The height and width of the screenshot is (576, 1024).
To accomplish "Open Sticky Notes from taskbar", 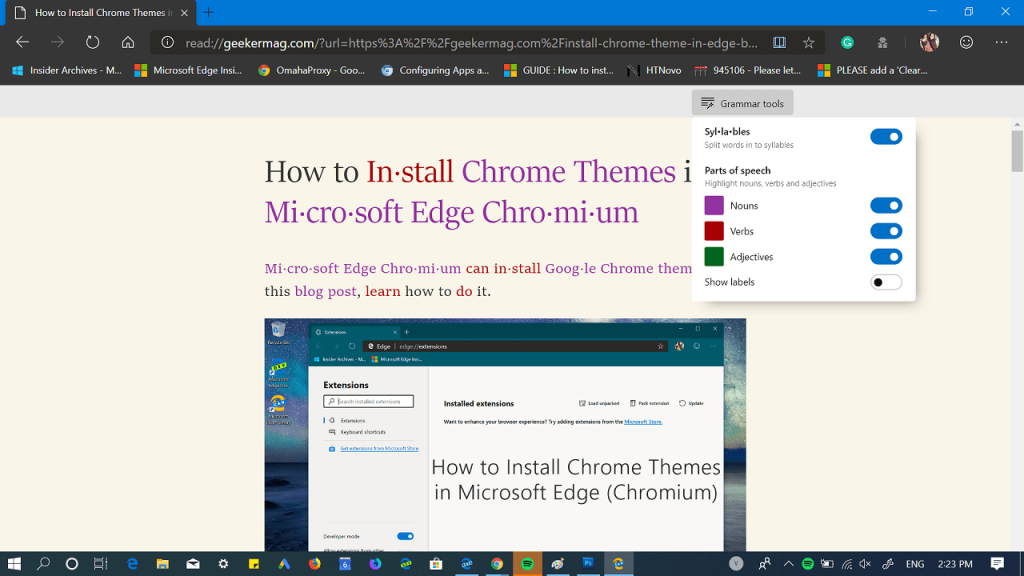I will tap(253, 564).
